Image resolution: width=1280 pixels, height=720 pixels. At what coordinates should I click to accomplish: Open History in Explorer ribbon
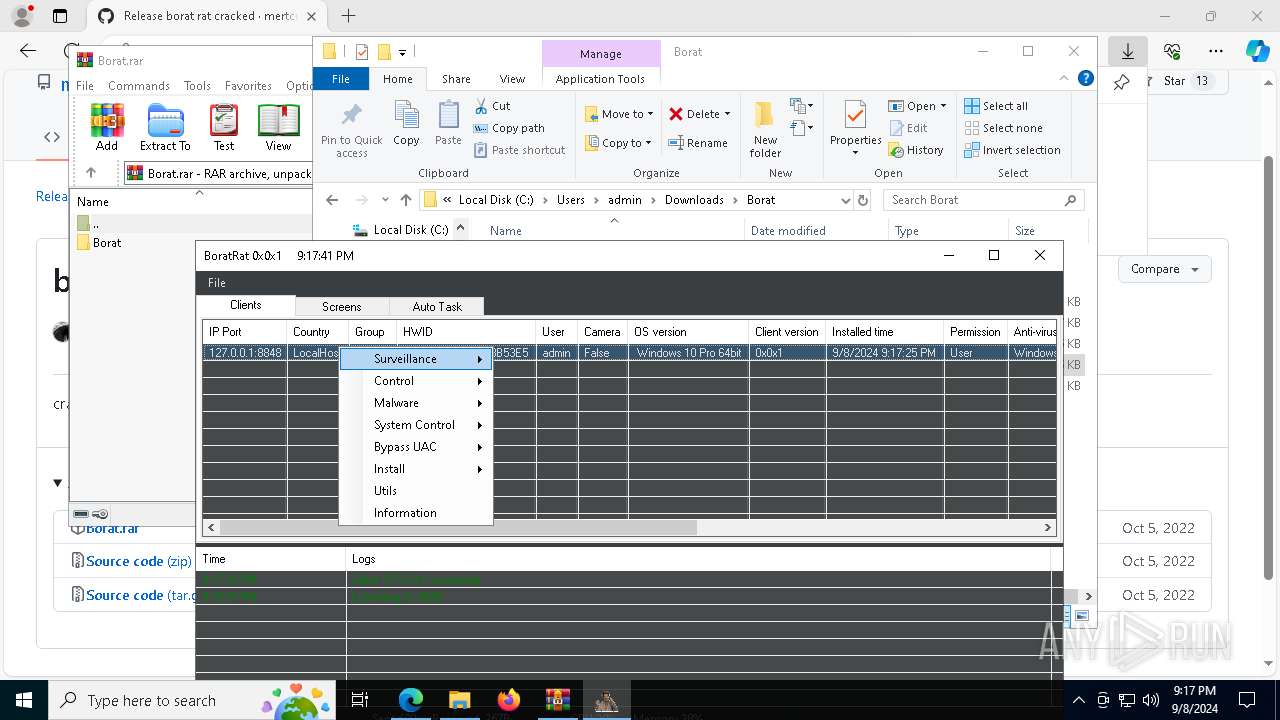915,150
